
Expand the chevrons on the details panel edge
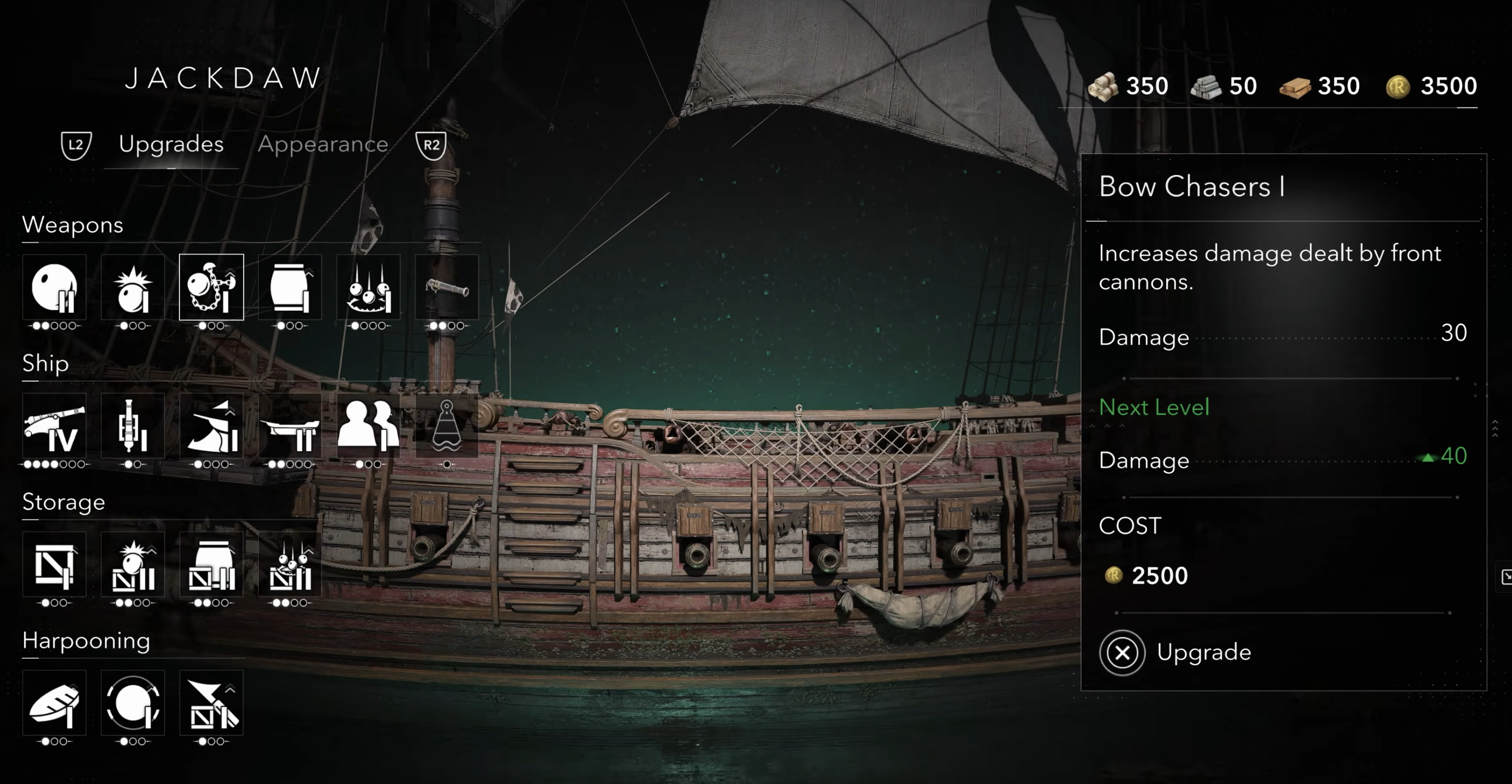point(1495,429)
